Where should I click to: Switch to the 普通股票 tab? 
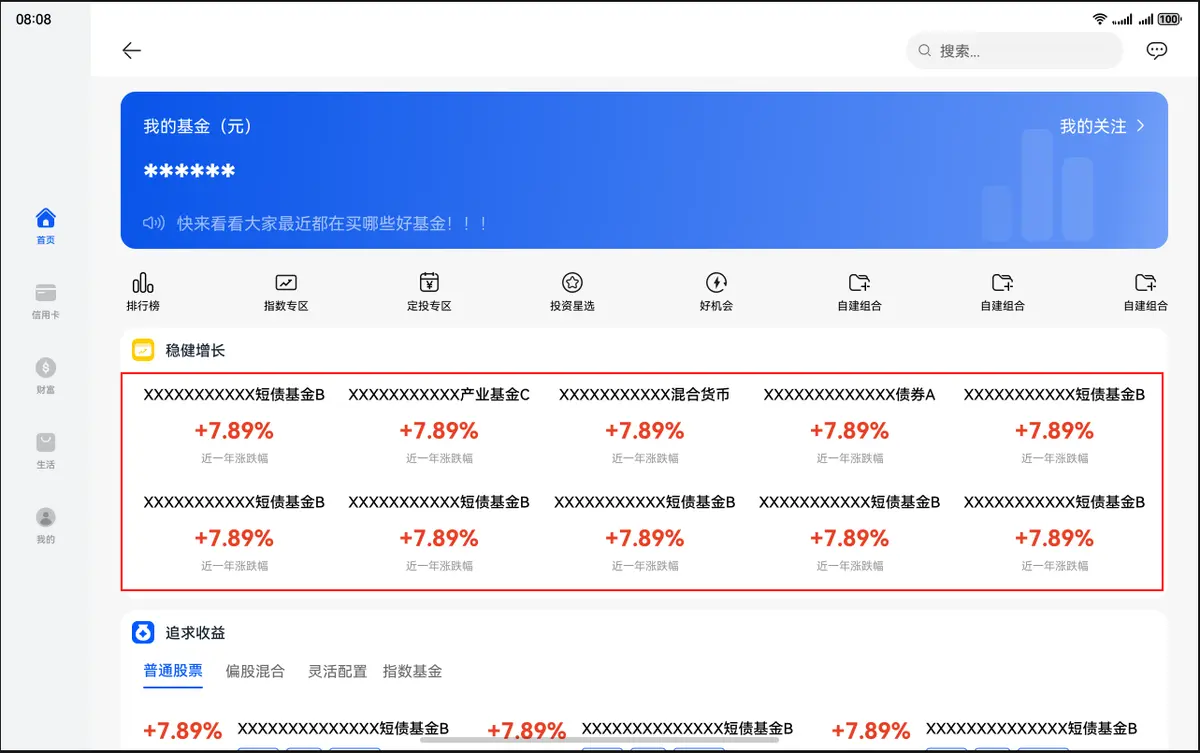(x=173, y=671)
